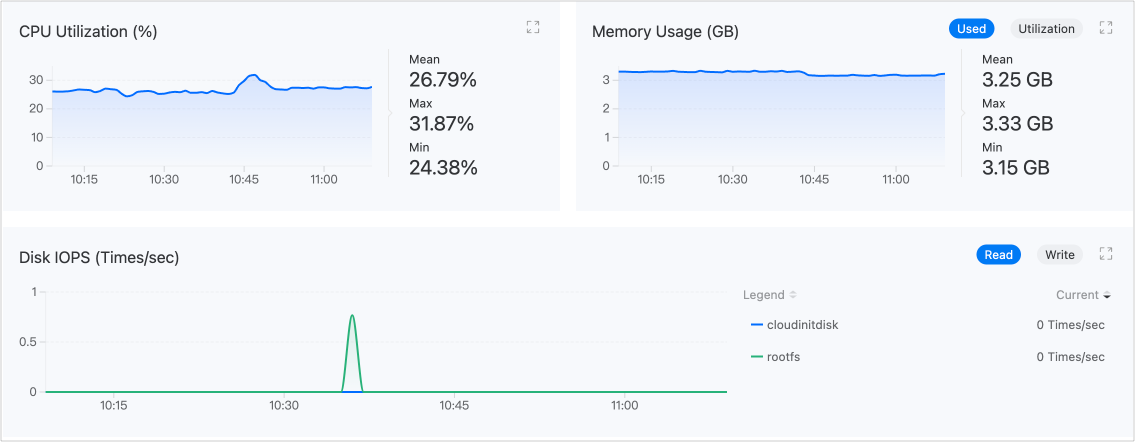This screenshot has height=442, width=1135.
Task: Switch Memory Usage to Utilization view
Action: (x=1046, y=29)
